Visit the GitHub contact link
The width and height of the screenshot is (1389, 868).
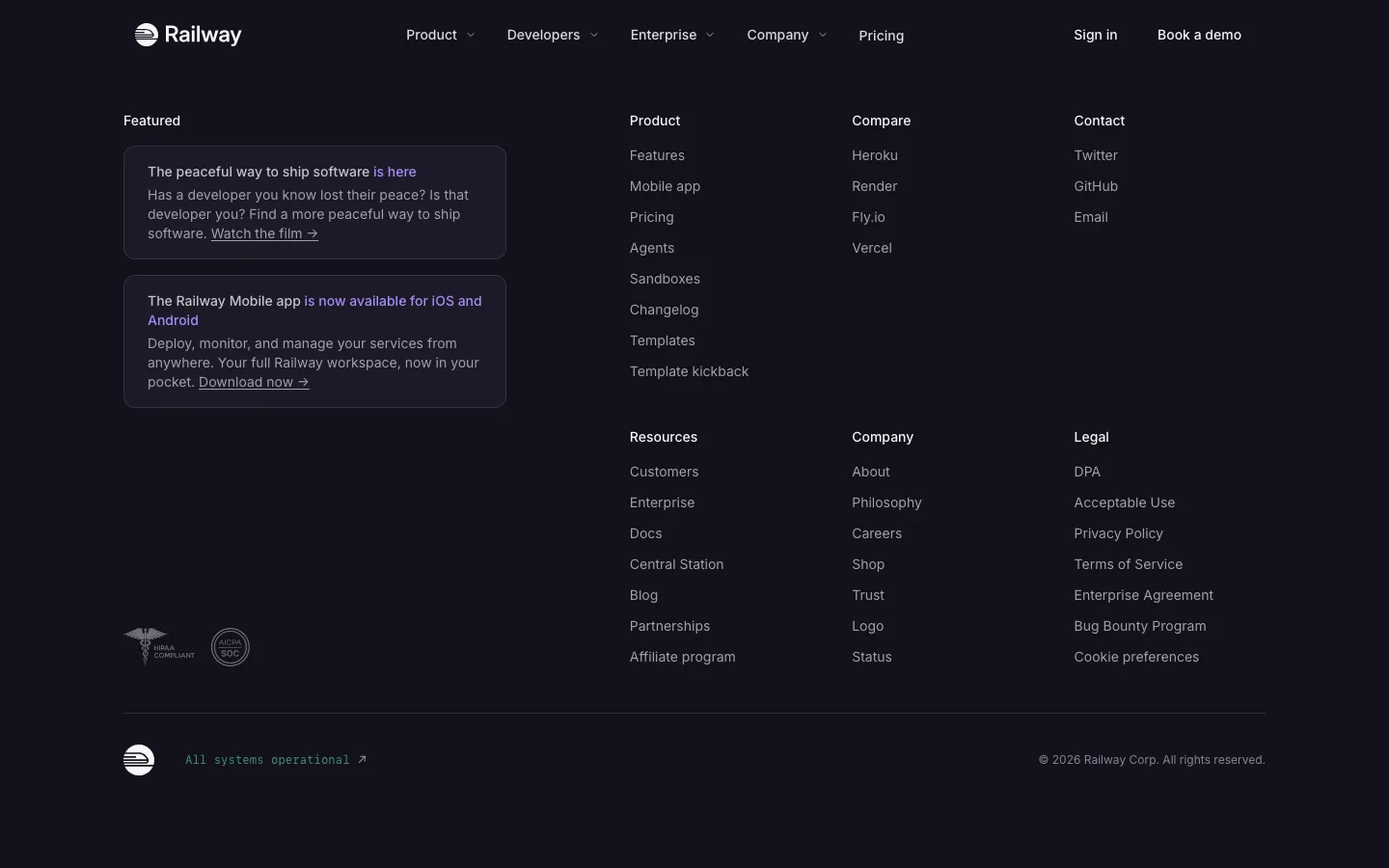tap(1096, 186)
